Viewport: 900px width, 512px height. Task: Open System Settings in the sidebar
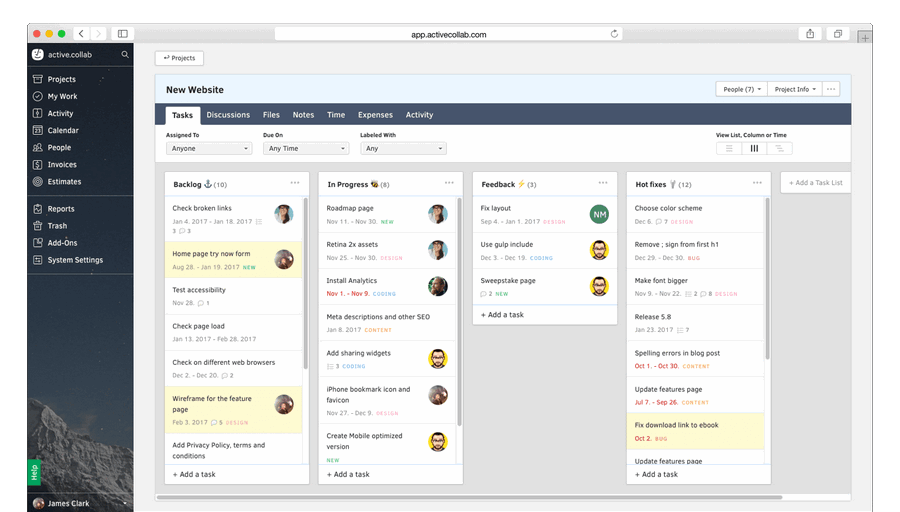click(75, 260)
